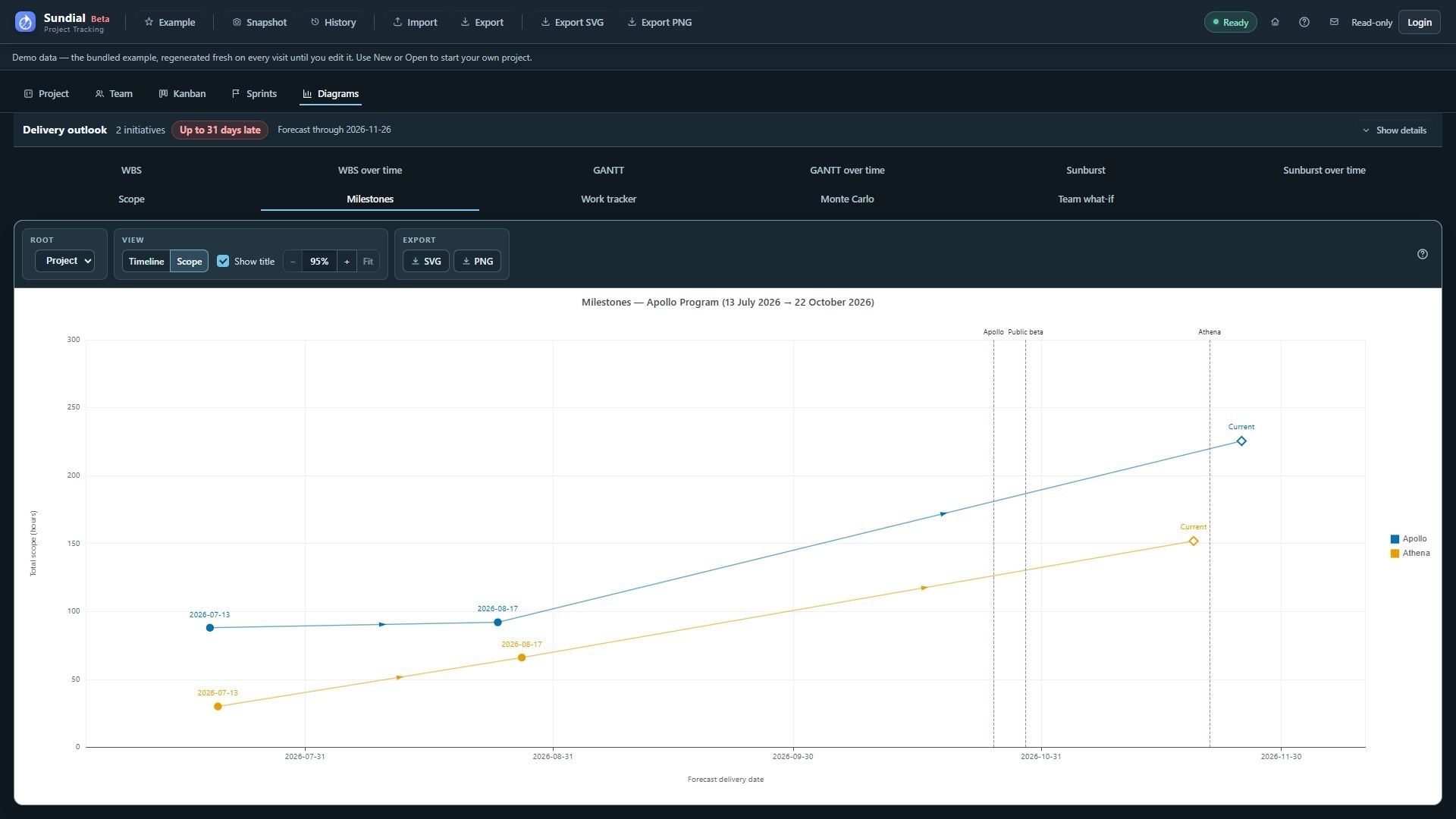The height and width of the screenshot is (819, 1456).
Task: Click the Fit zoom button
Action: [368, 261]
